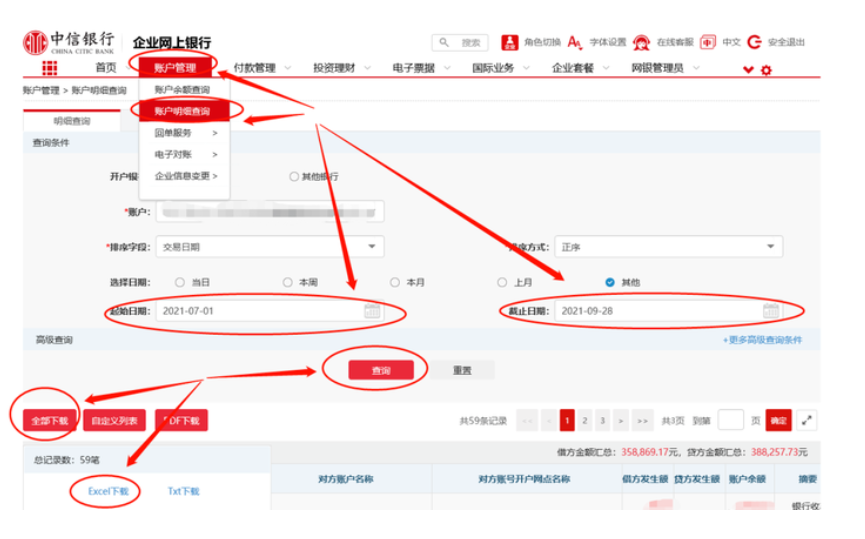Switch to the 明细查询 tab
Viewport: 865px width, 539px height.
click(72, 121)
